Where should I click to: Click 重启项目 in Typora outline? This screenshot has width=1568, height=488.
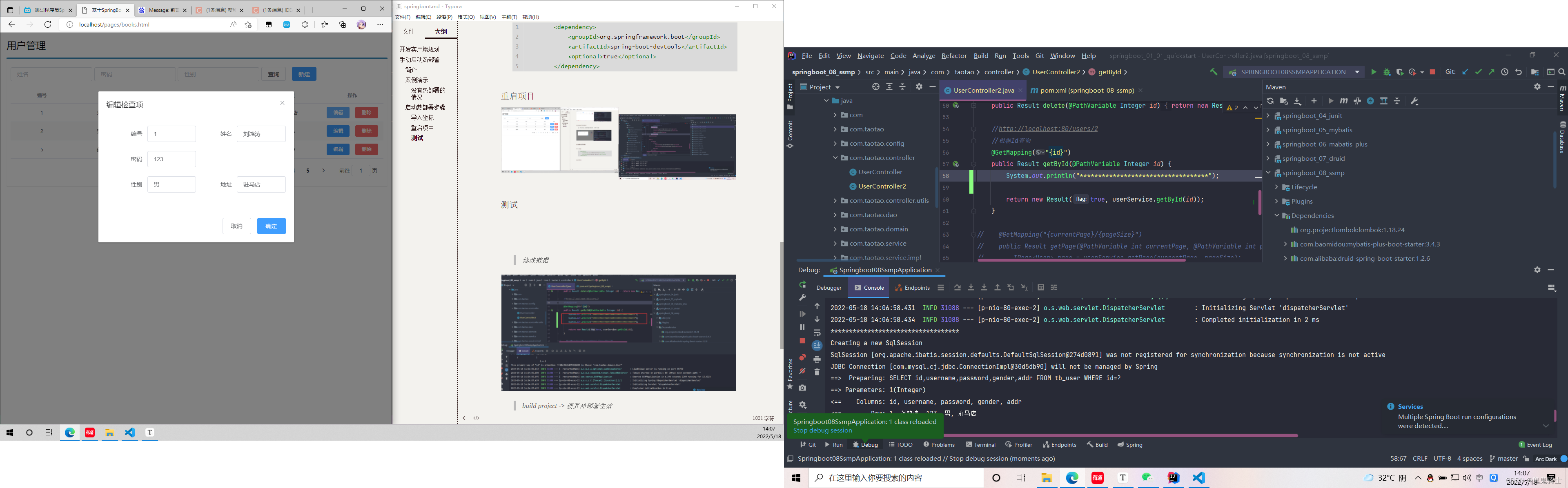(423, 128)
